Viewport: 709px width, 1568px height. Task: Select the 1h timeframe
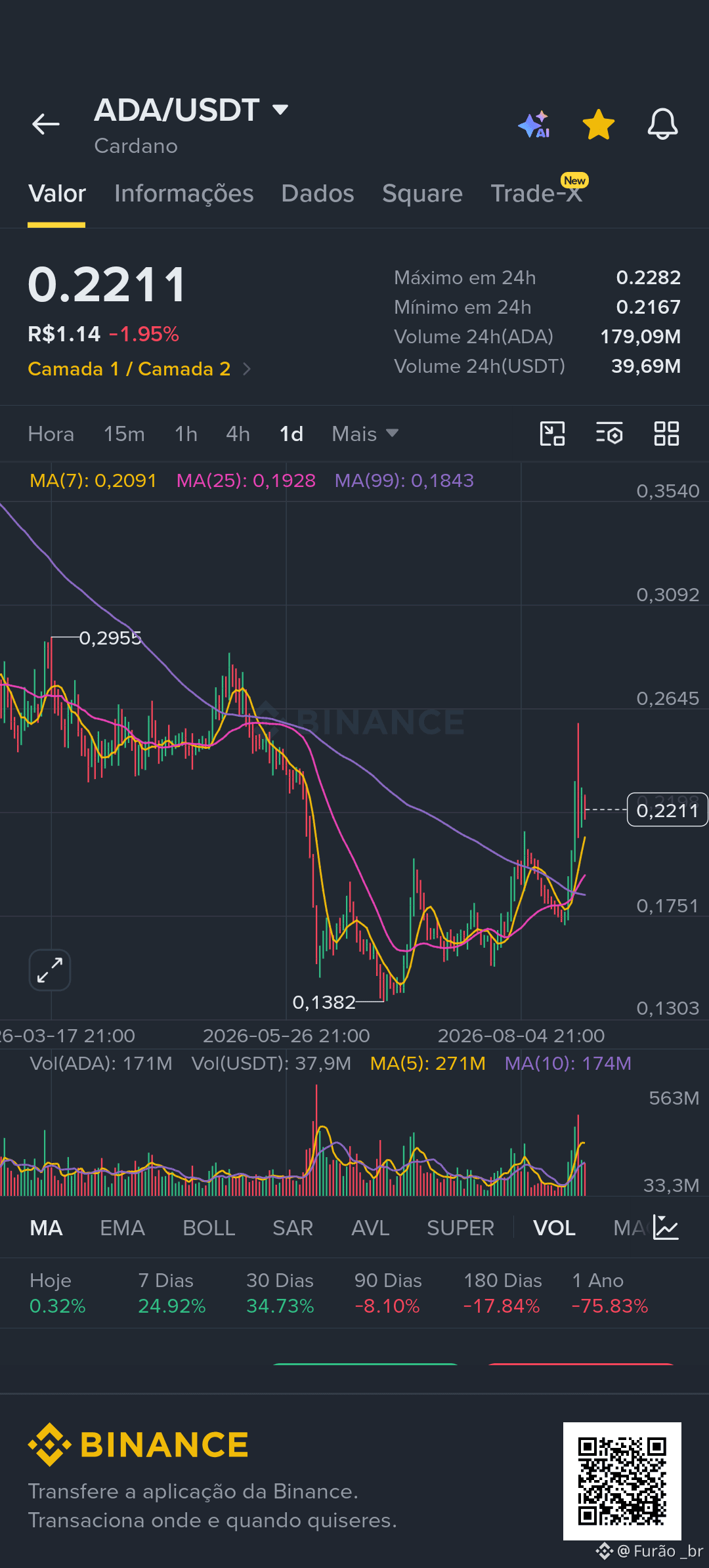[x=186, y=434]
